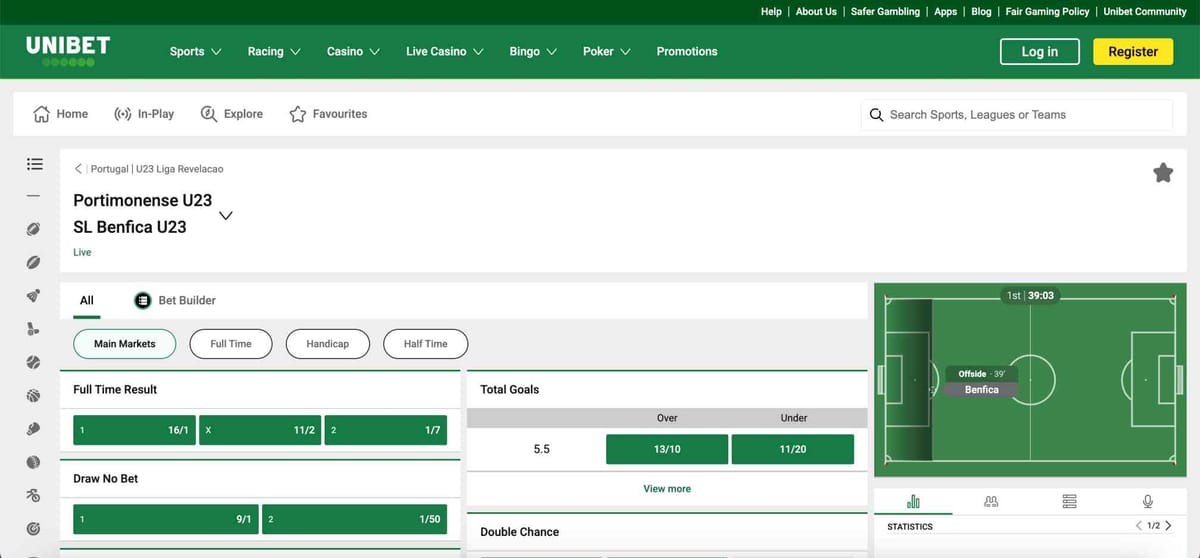
Task: Click the search sports, leagues or teams field
Action: point(1017,115)
